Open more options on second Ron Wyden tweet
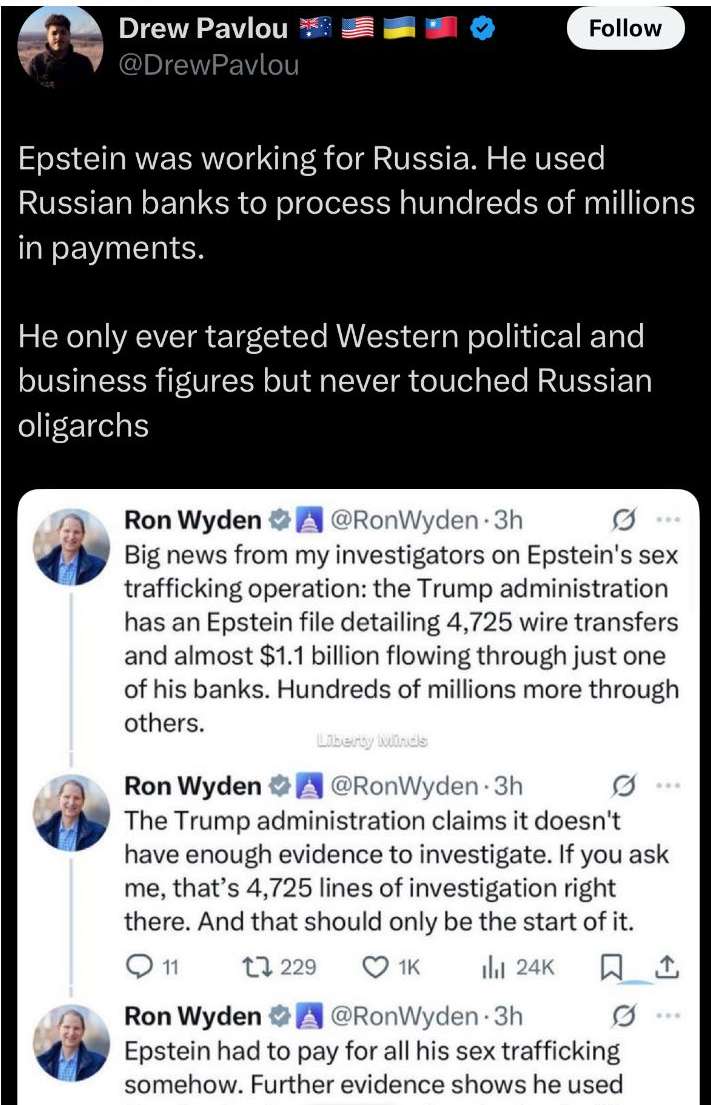The width and height of the screenshot is (711, 1105). click(x=667, y=786)
